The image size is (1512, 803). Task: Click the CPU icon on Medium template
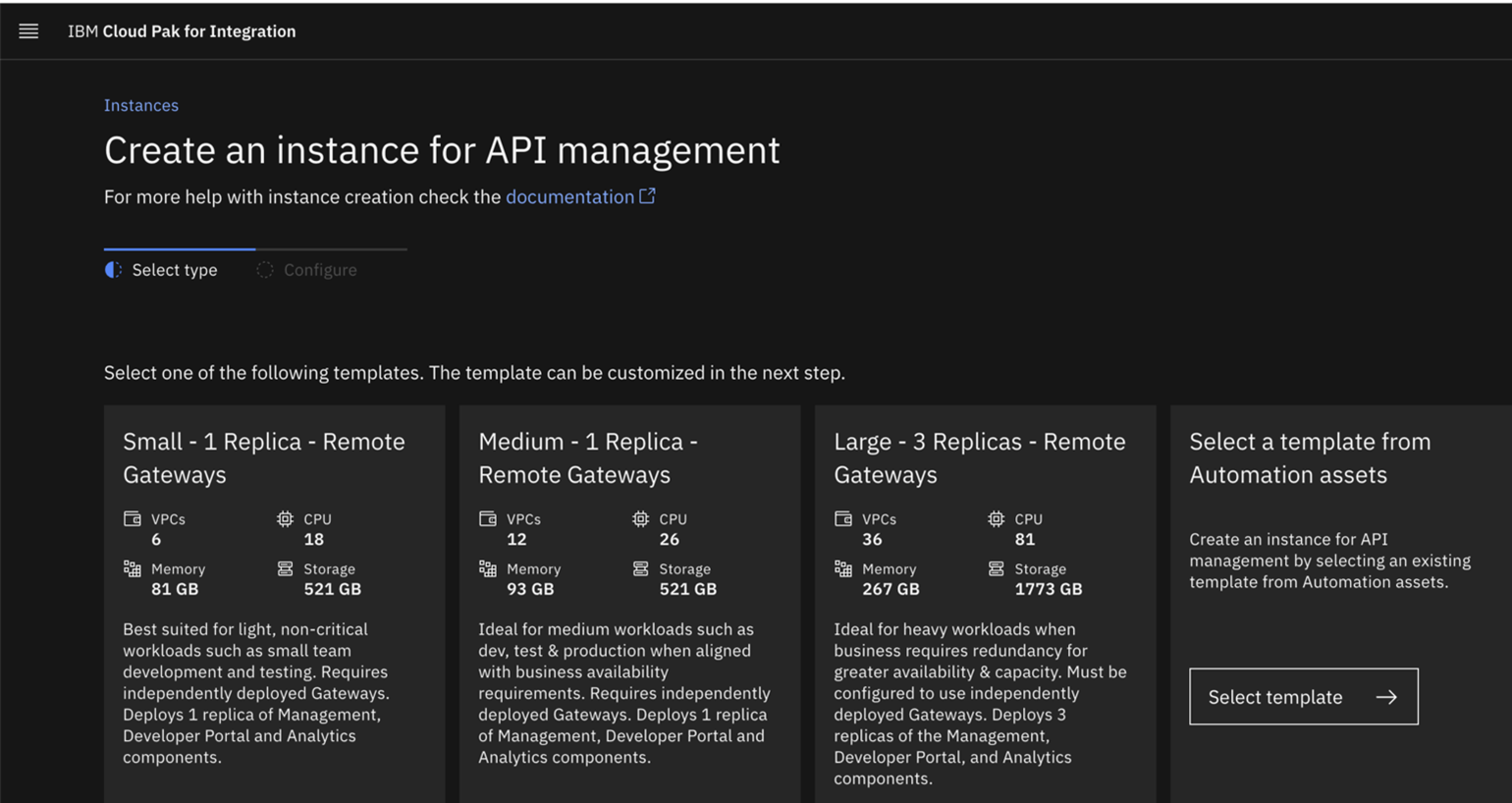pos(639,518)
